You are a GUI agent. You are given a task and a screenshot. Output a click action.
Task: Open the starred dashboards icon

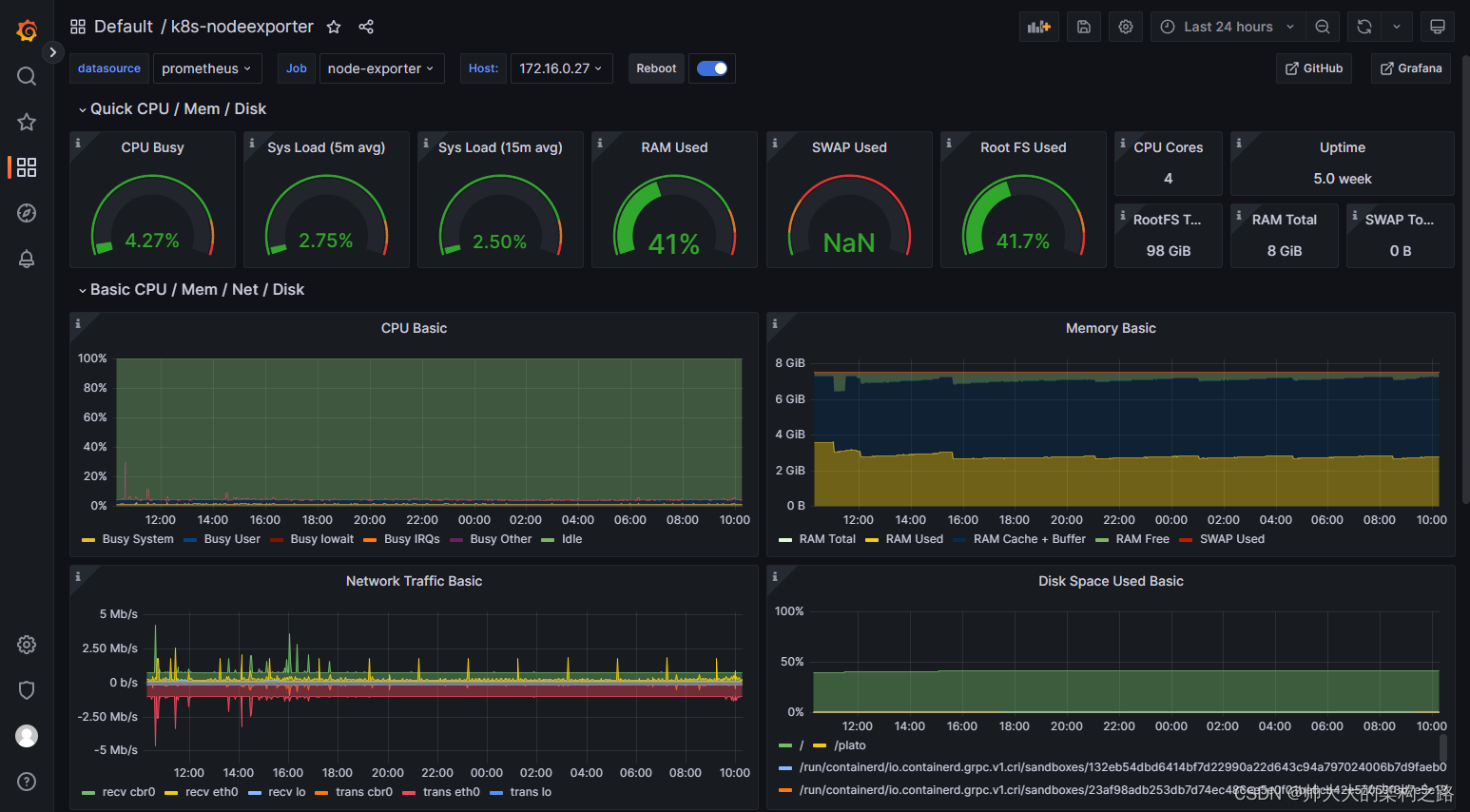point(27,122)
